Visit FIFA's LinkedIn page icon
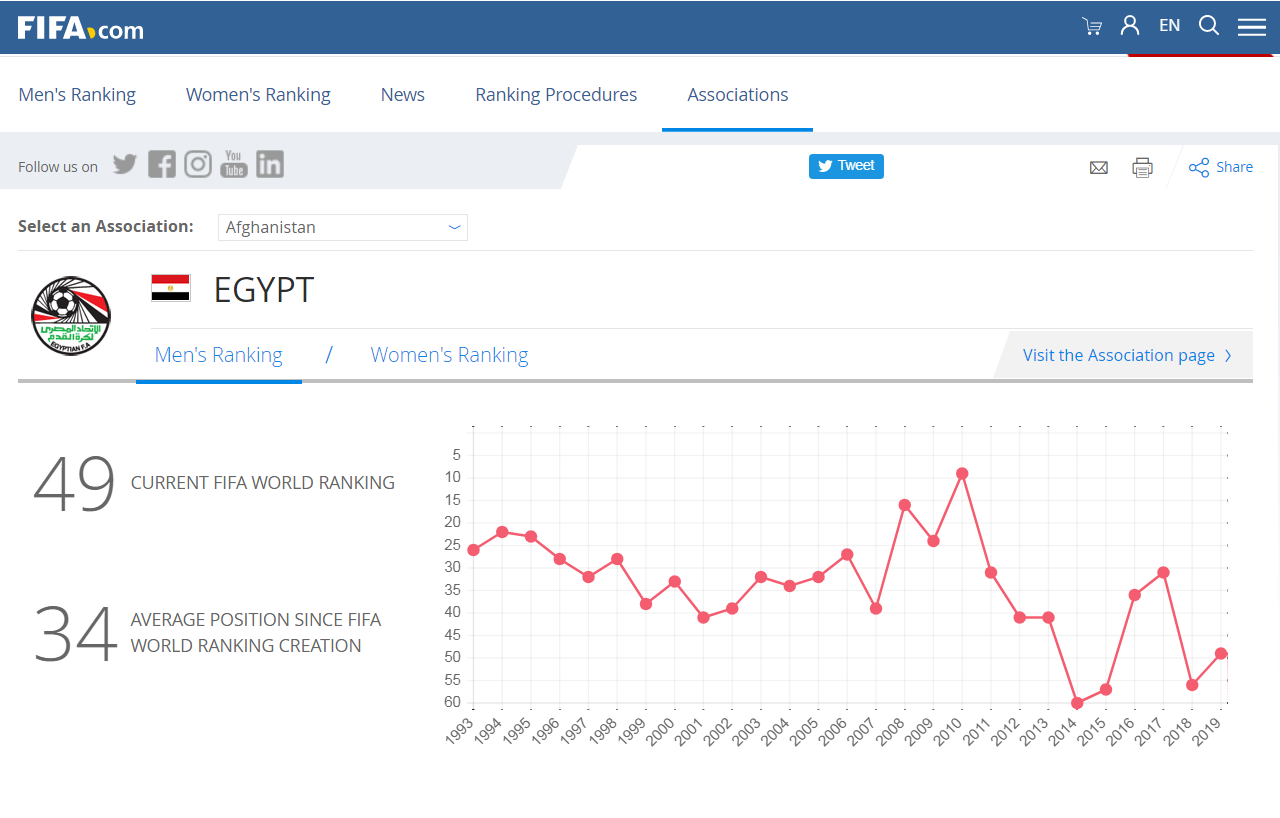Viewport: 1280px width, 818px height. (270, 164)
